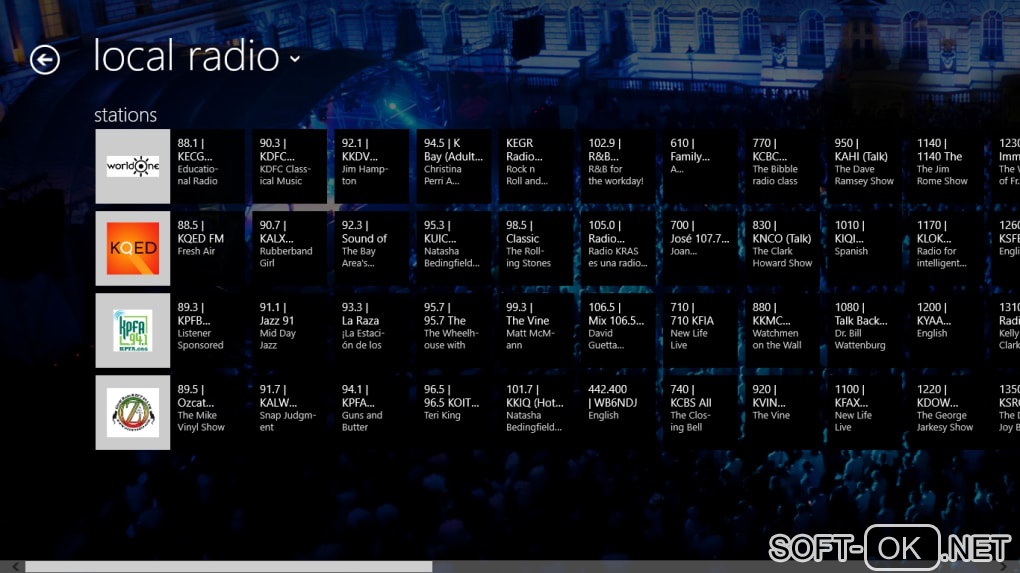The image size is (1020, 573).
Task: Click the horizontal scrollbar thumb
Action: click(228, 567)
